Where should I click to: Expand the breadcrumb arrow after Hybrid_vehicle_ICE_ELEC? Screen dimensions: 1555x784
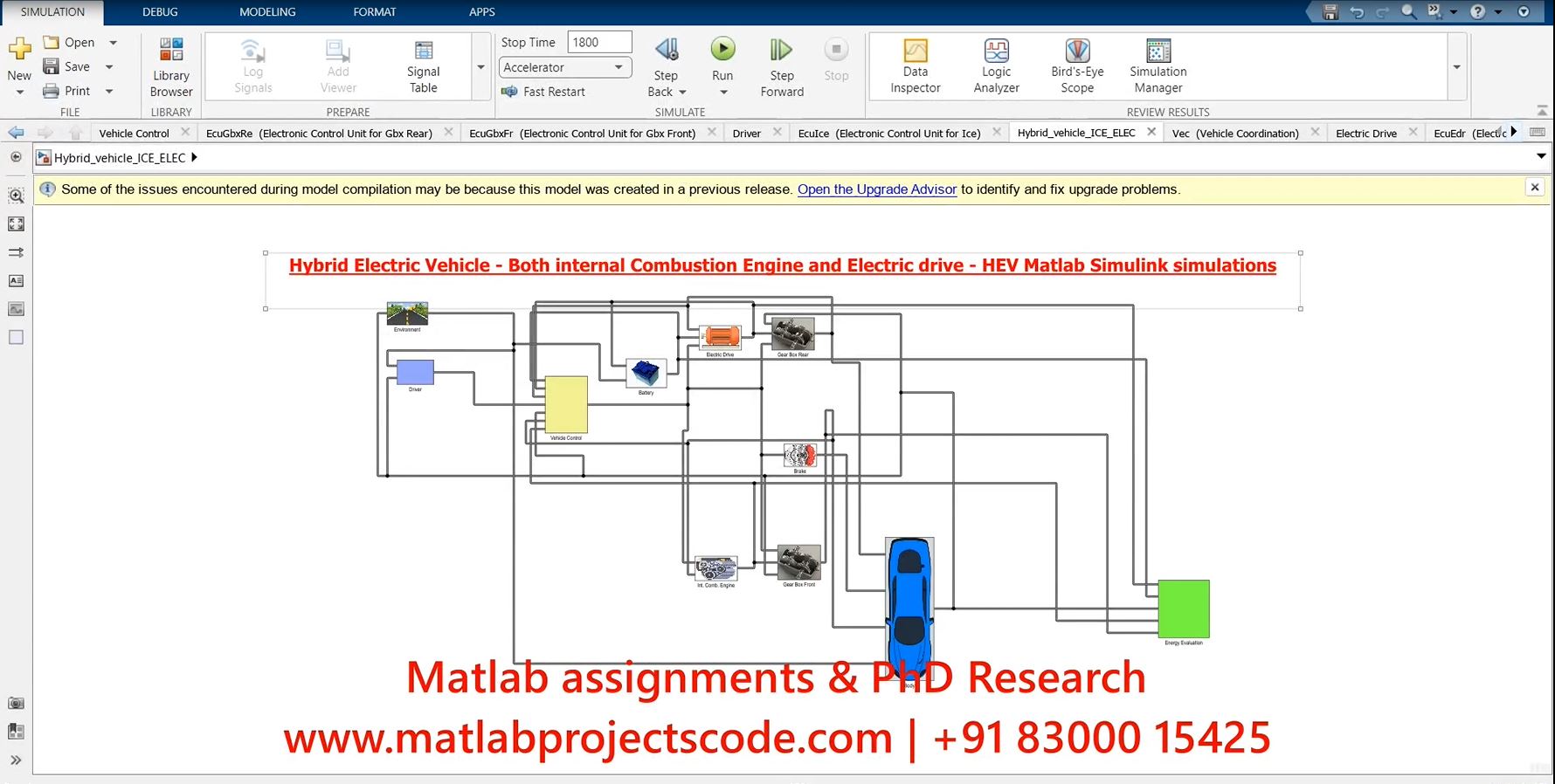tap(194, 157)
